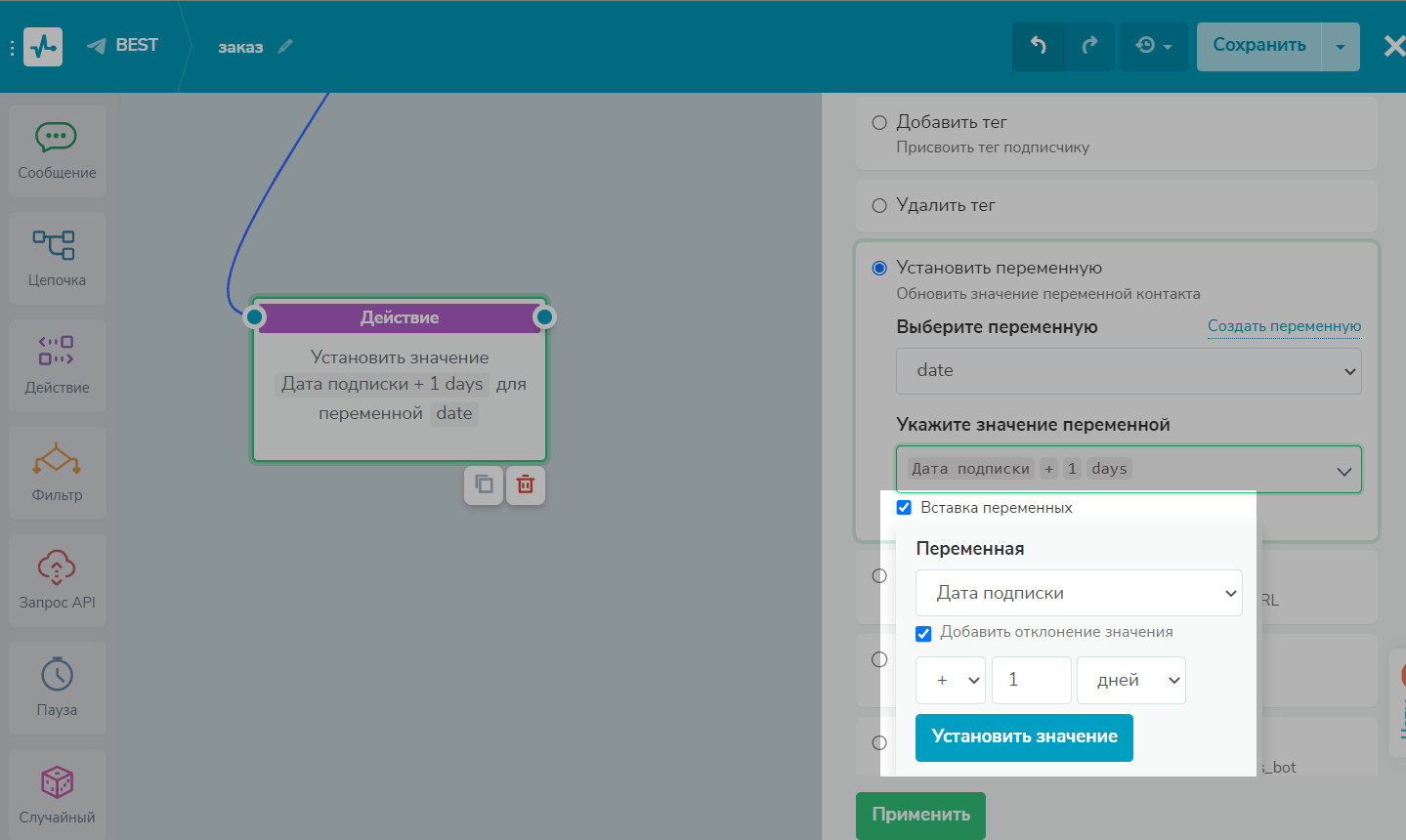Insert a Пауза timer block

pos(57,687)
